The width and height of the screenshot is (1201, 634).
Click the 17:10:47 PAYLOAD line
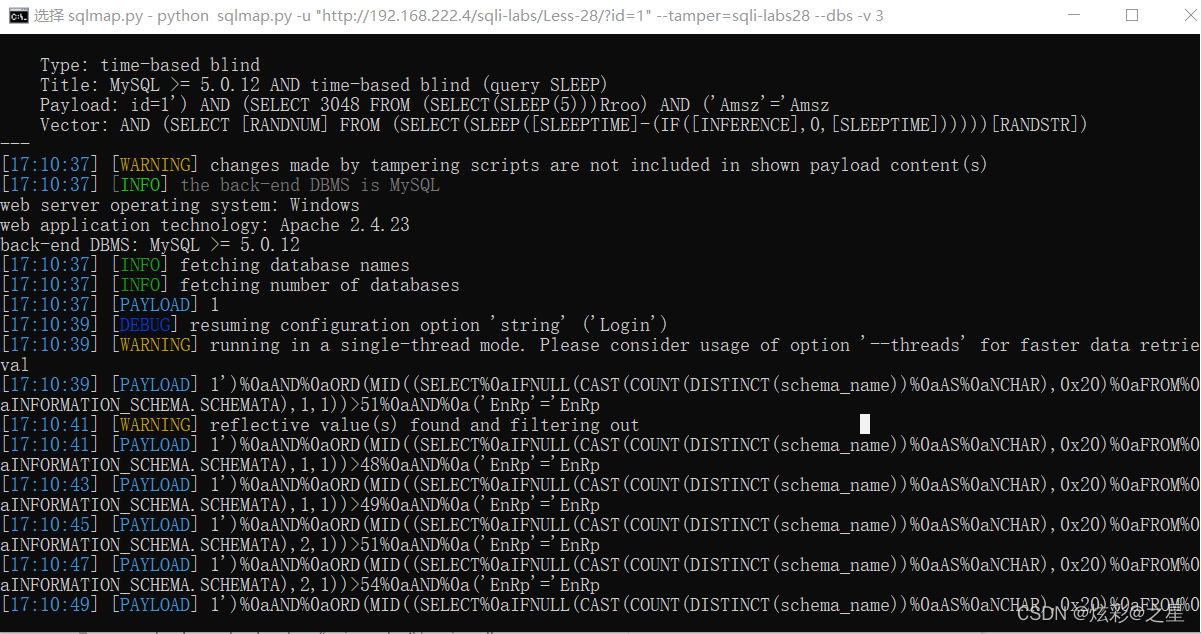(x=600, y=575)
